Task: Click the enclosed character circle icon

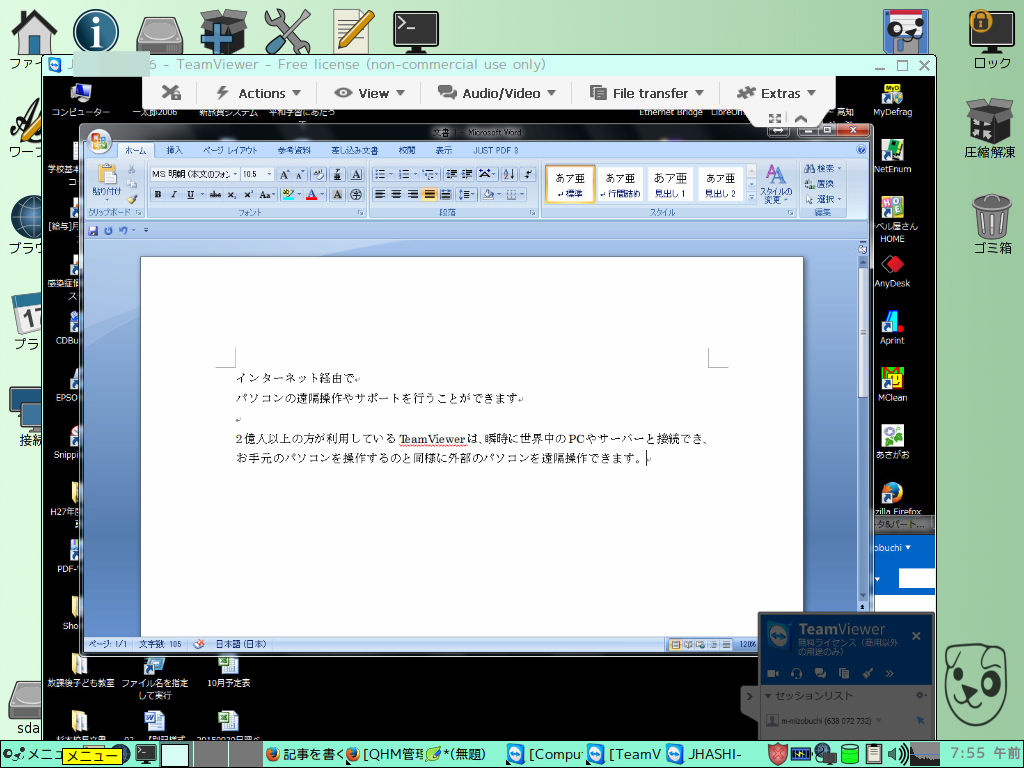Action: point(356,195)
